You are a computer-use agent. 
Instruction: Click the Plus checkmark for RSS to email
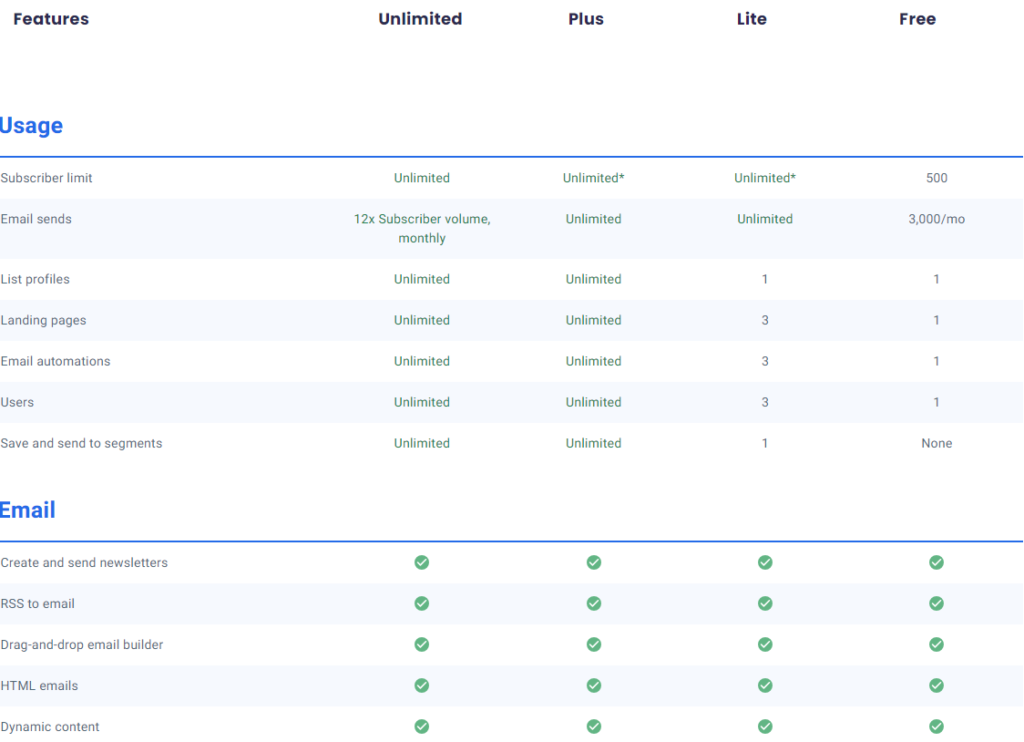click(594, 604)
